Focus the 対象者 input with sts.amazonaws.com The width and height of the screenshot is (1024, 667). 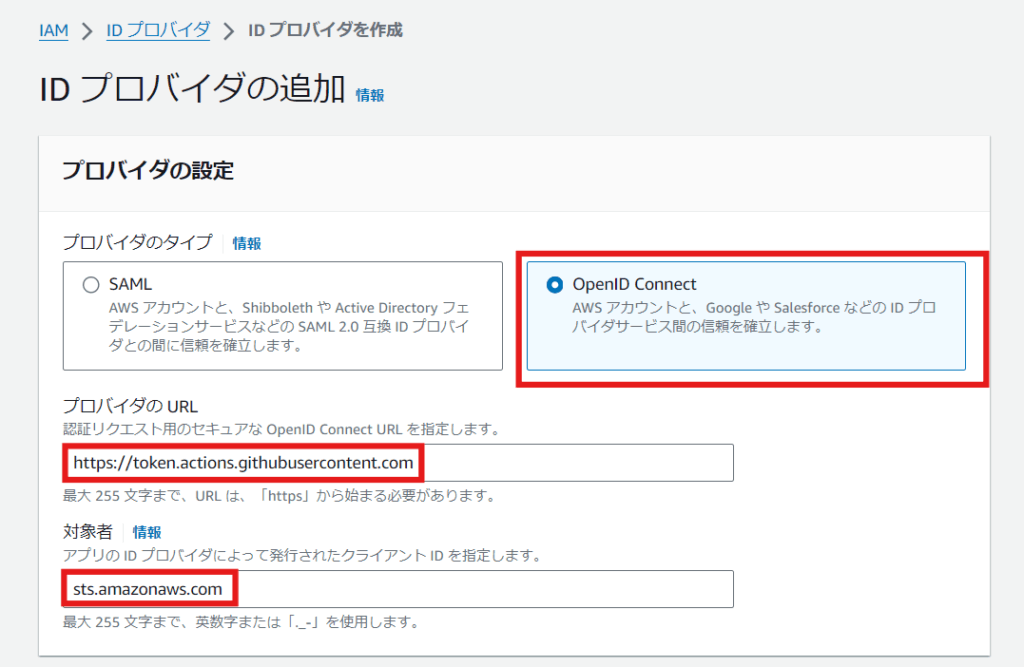coord(480,589)
